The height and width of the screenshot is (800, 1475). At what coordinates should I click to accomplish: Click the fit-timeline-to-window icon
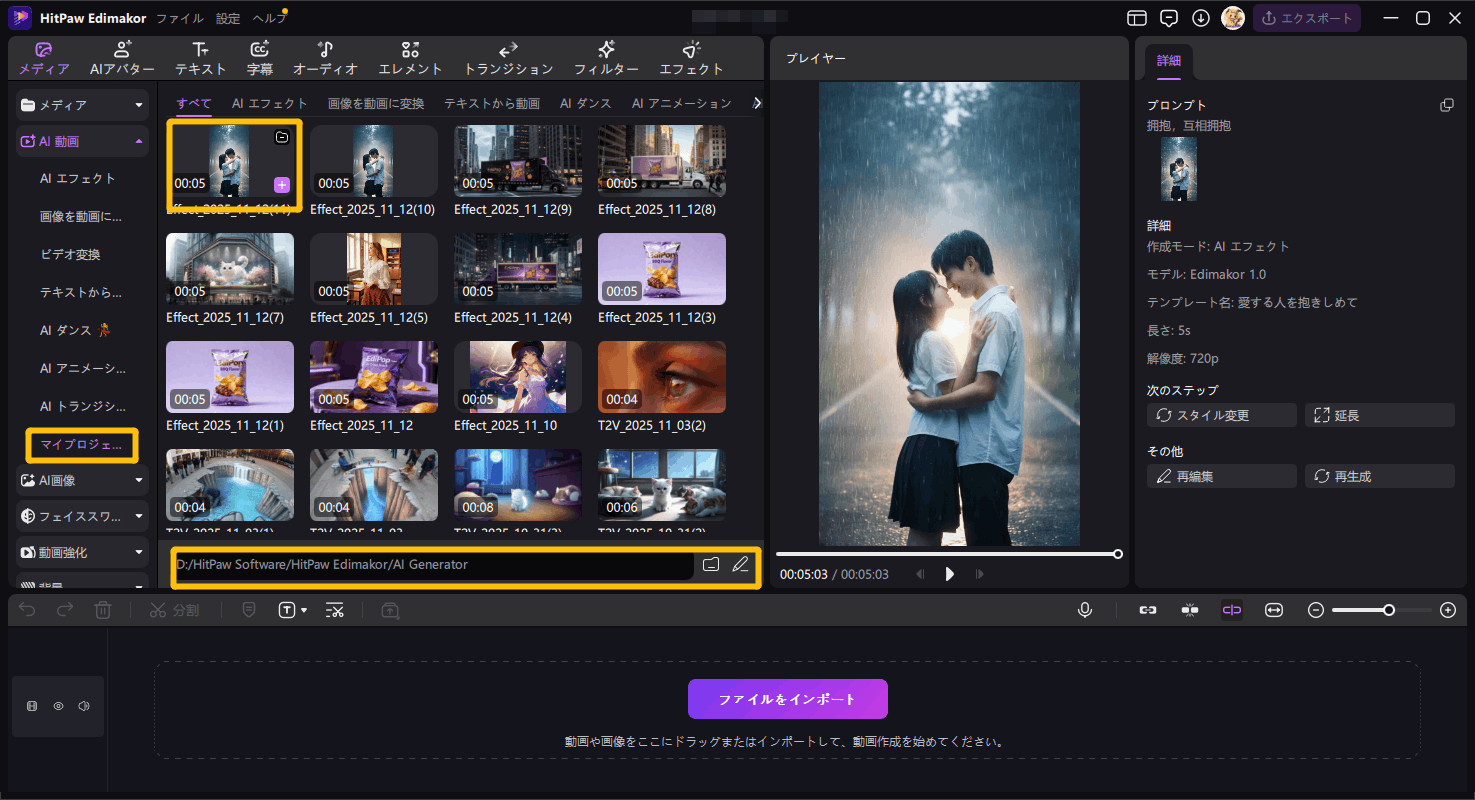[1273, 610]
